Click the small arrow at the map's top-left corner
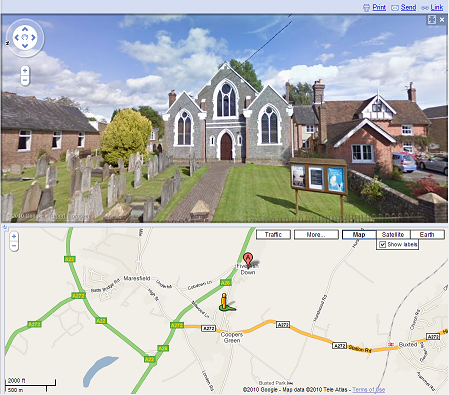The image size is (449, 395). 5,227
